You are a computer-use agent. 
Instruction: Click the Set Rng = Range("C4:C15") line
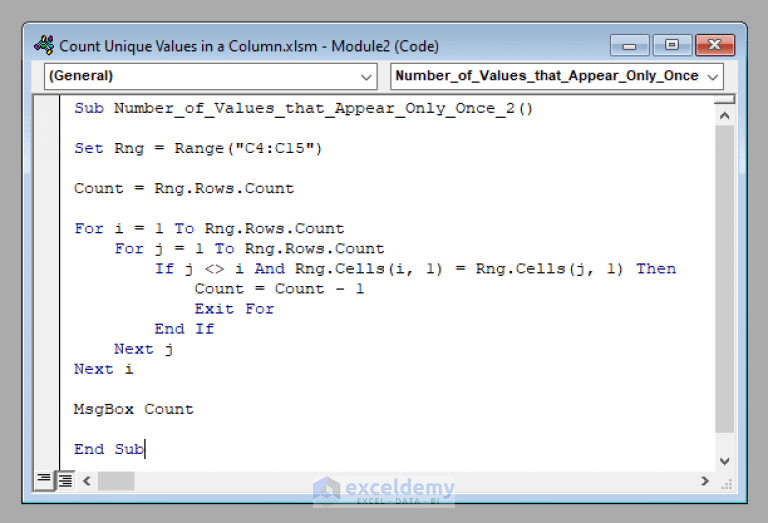[198, 148]
